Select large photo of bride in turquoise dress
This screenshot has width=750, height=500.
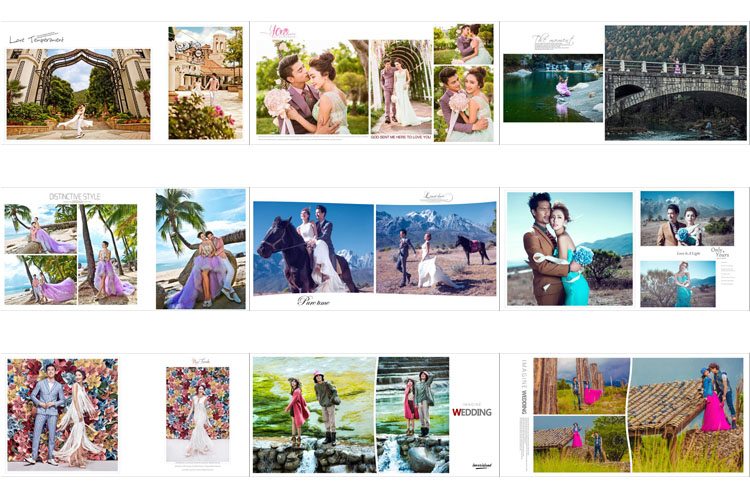pos(569,248)
